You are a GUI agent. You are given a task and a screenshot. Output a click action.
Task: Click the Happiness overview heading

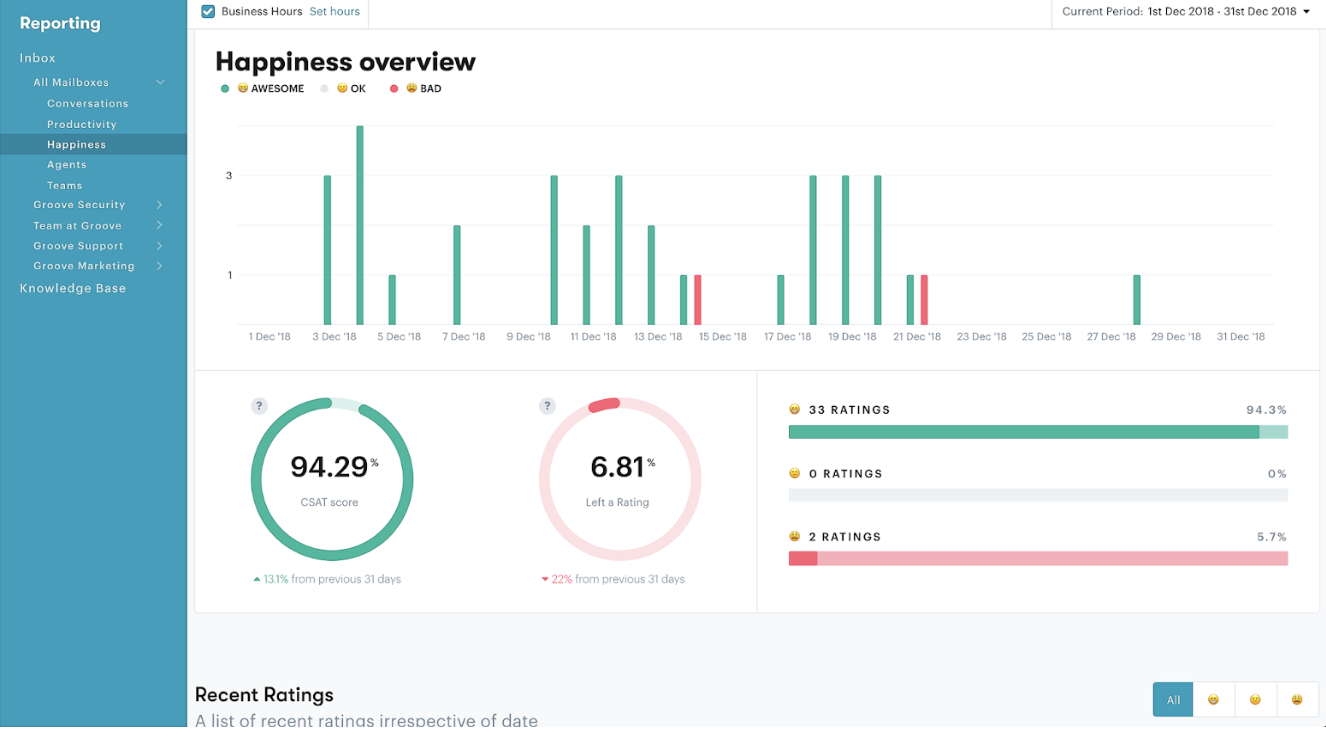345,61
